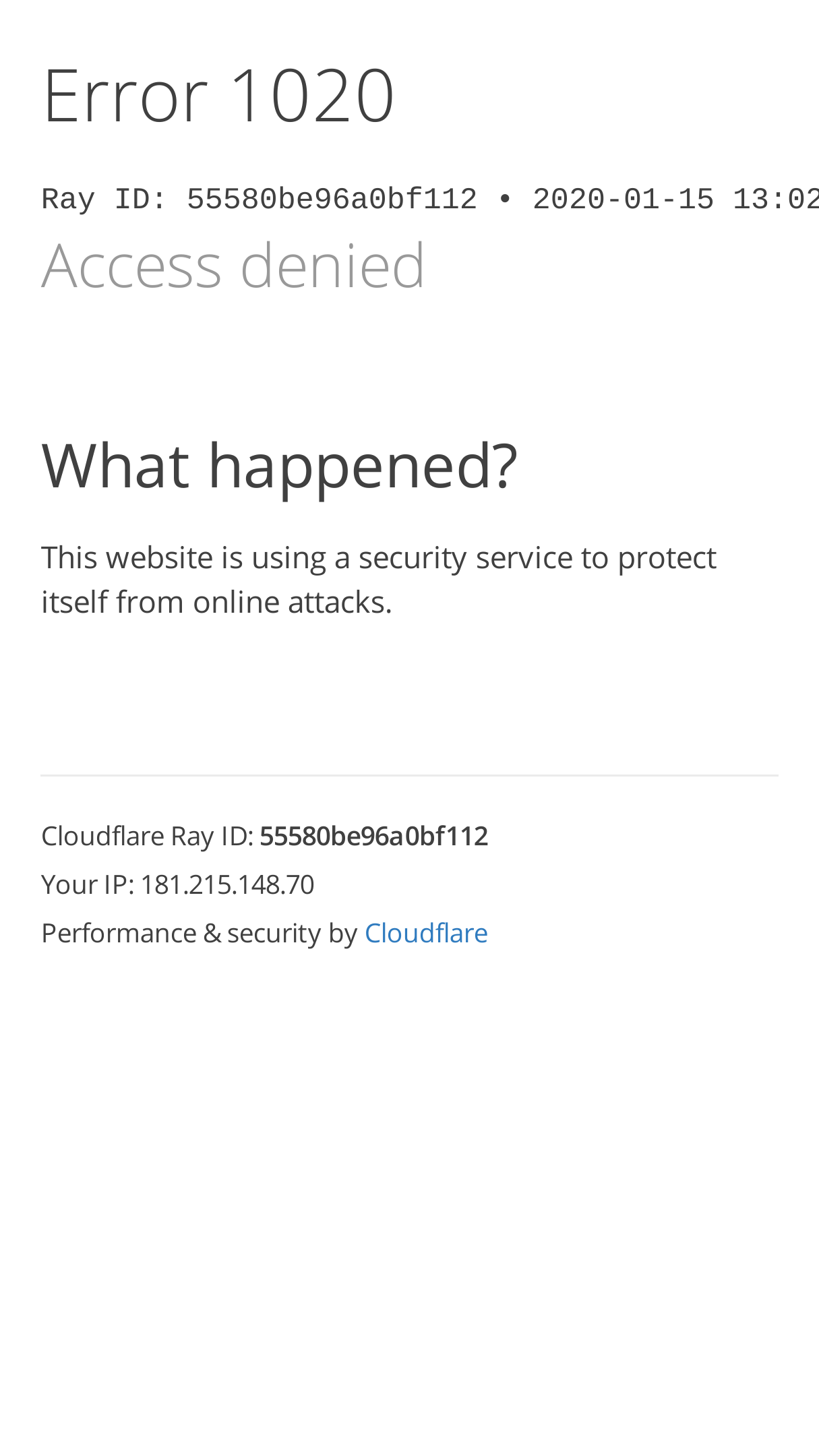
Task: Select the Access denied subheading
Action: 233,266
